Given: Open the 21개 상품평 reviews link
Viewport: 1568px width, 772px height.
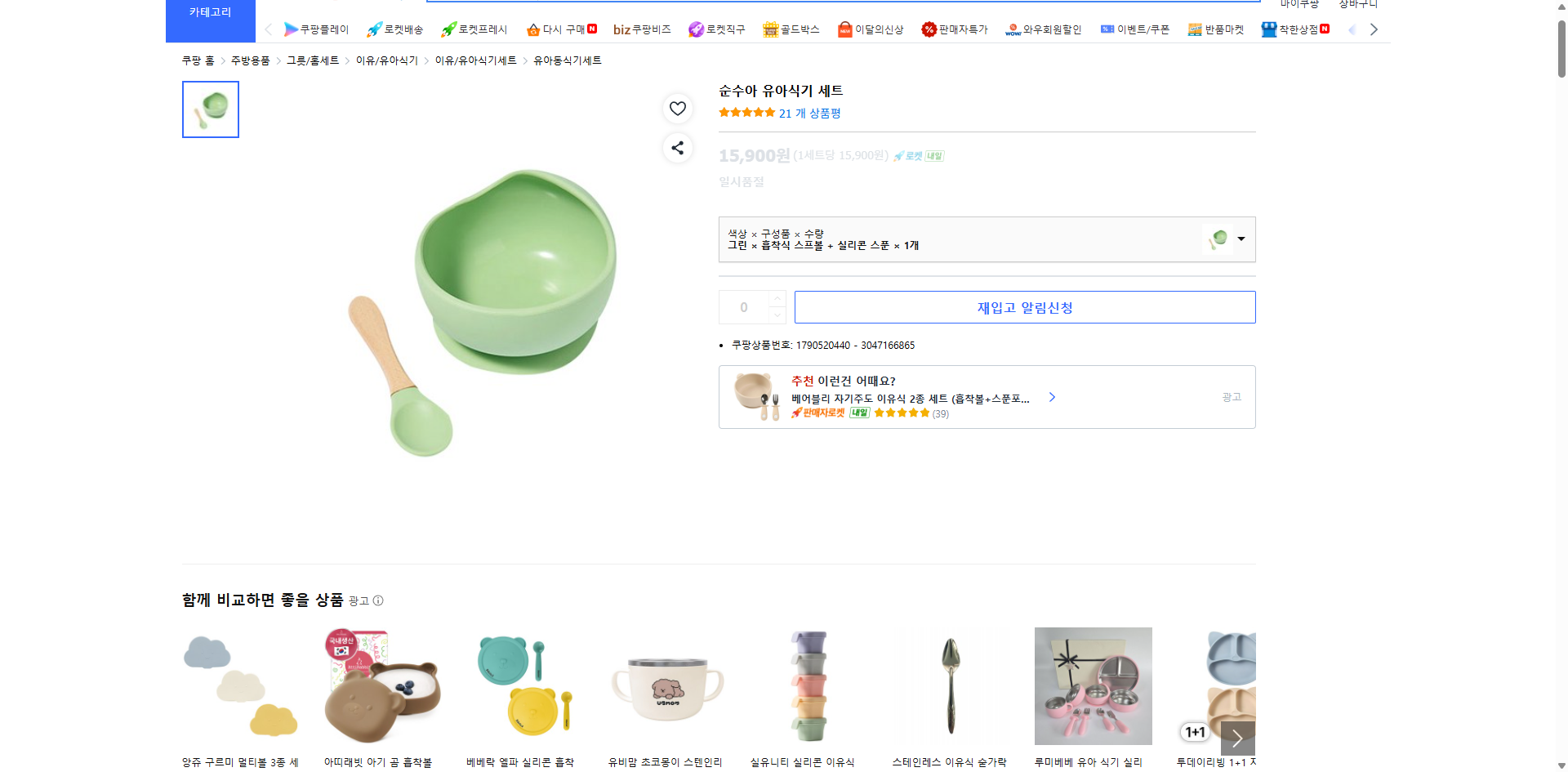Looking at the screenshot, I should click(808, 113).
